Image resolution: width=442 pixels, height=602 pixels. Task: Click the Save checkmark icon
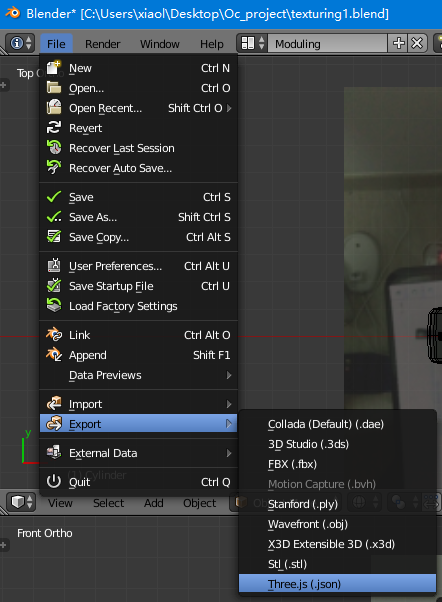(54, 197)
